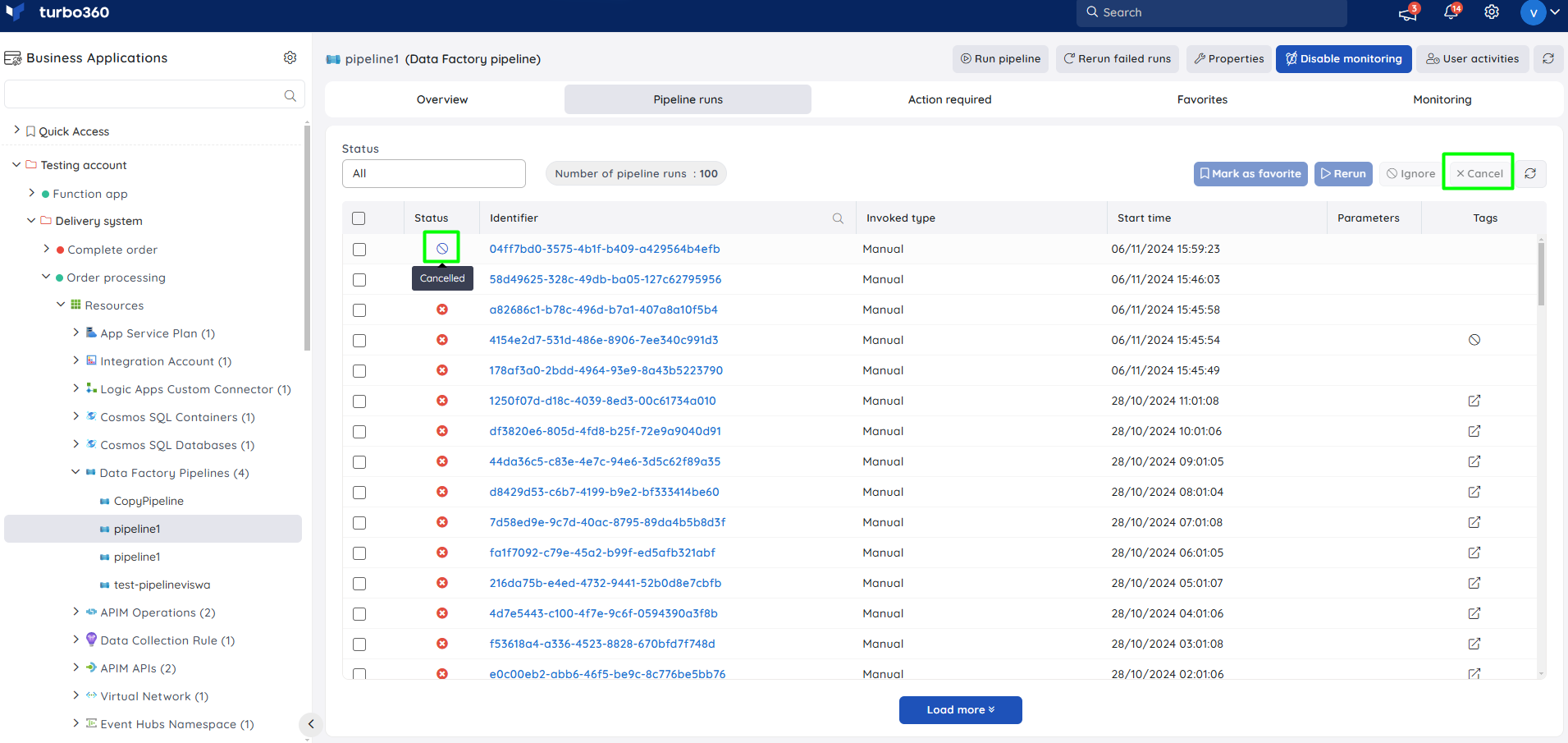
Task: Click the Run pipeline button
Action: tap(1000, 58)
